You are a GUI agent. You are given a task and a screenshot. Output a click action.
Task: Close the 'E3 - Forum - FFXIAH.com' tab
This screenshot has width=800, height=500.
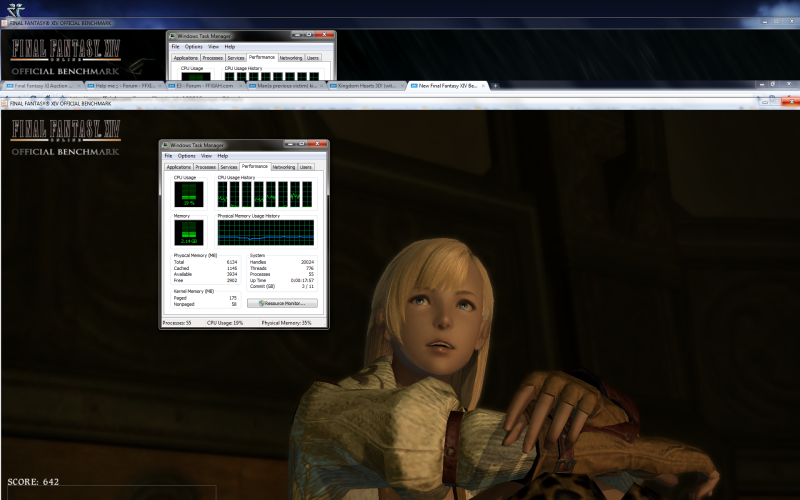(240, 86)
